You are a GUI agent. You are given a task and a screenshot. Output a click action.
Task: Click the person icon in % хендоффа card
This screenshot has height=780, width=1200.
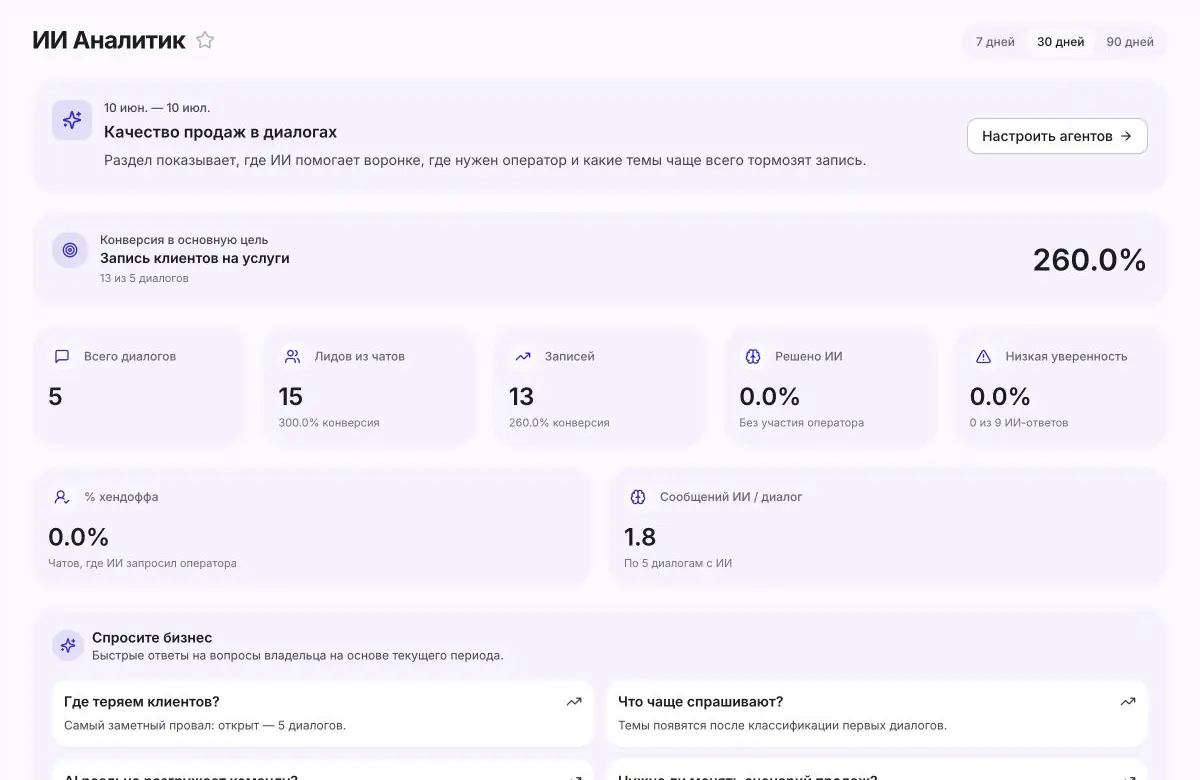pos(62,497)
